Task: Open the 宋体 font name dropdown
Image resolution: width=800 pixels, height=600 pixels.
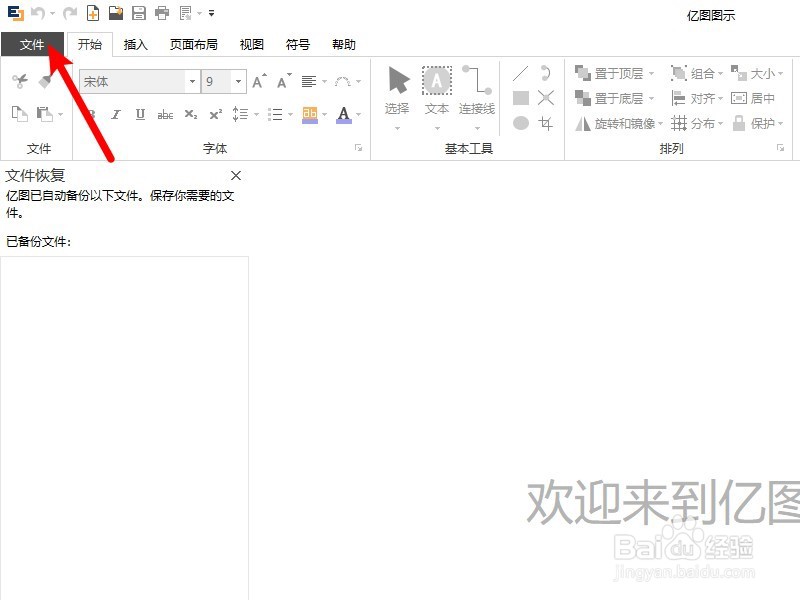Action: pos(192,82)
